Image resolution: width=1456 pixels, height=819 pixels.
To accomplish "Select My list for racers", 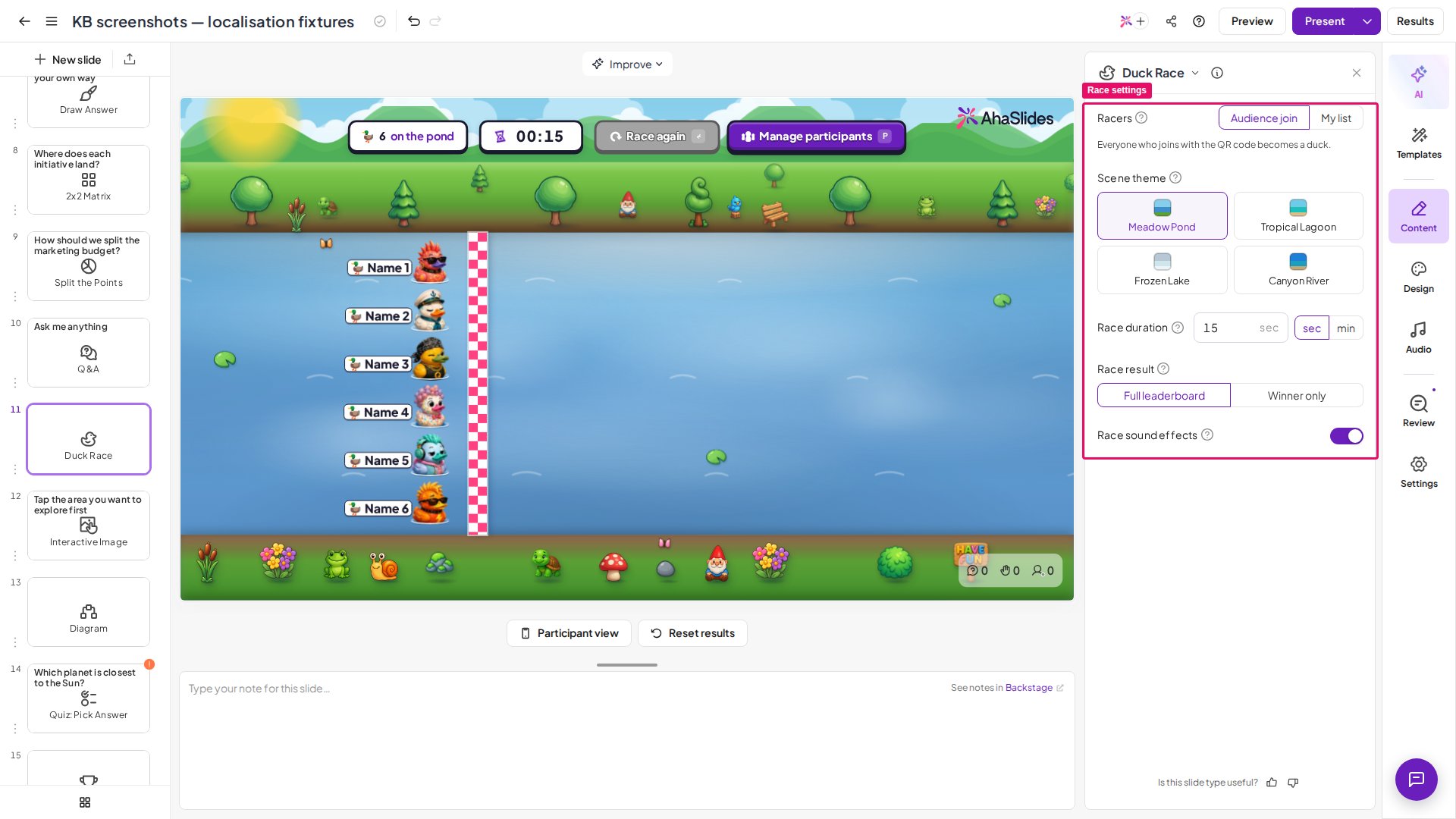I will (1335, 118).
